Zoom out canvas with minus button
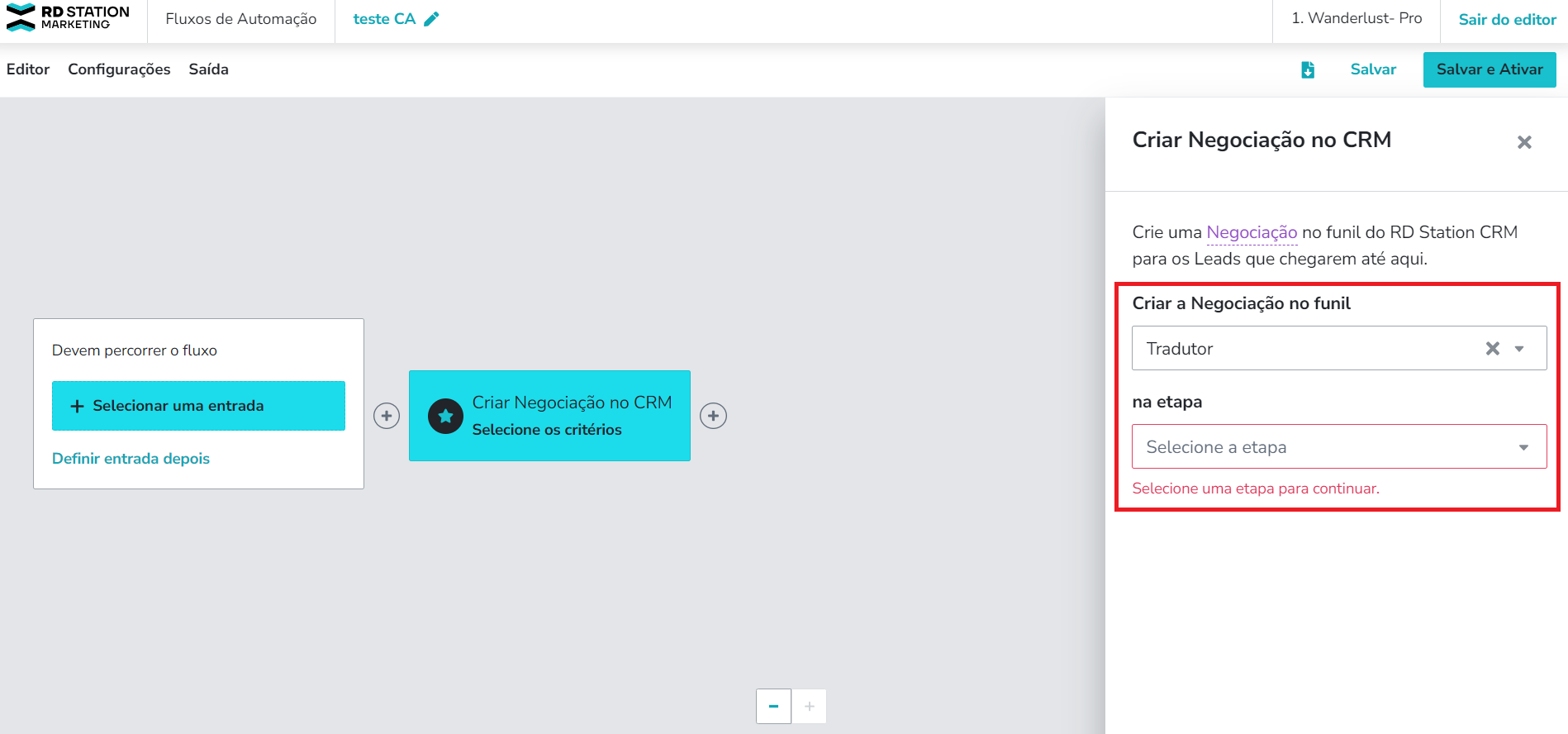The height and width of the screenshot is (734, 1568). point(773,706)
